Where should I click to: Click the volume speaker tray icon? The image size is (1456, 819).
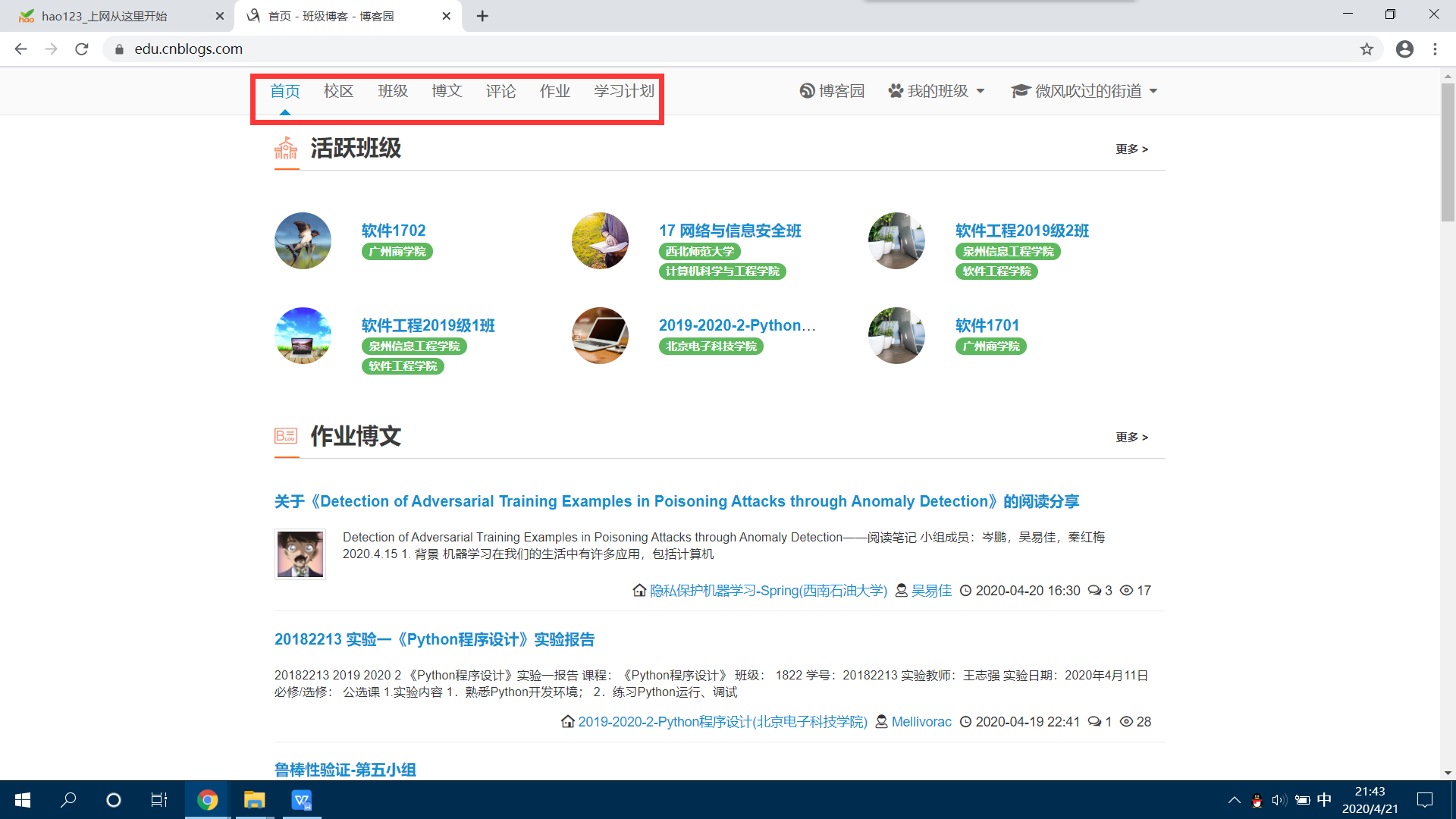point(1279,800)
